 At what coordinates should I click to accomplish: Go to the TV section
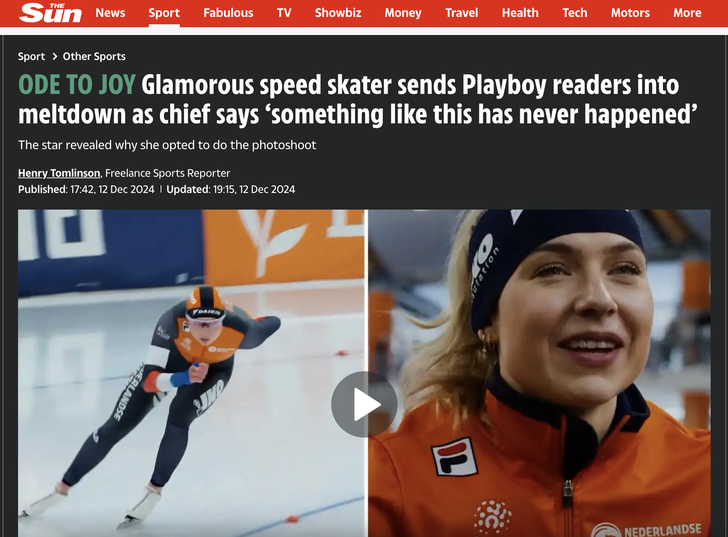pos(284,13)
